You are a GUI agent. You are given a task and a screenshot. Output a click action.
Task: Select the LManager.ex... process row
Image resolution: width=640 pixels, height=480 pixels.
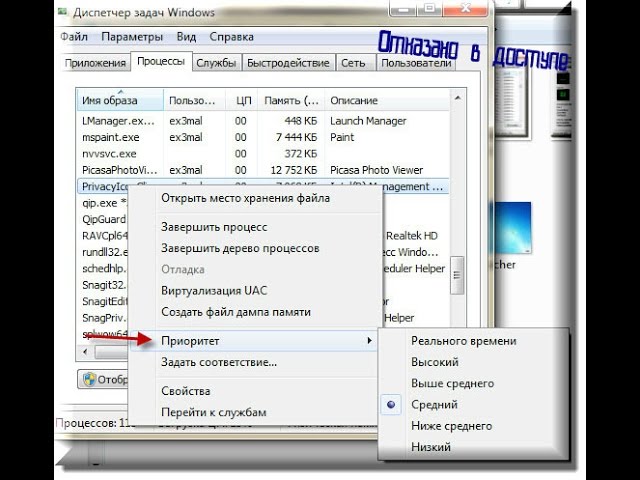(x=263, y=121)
